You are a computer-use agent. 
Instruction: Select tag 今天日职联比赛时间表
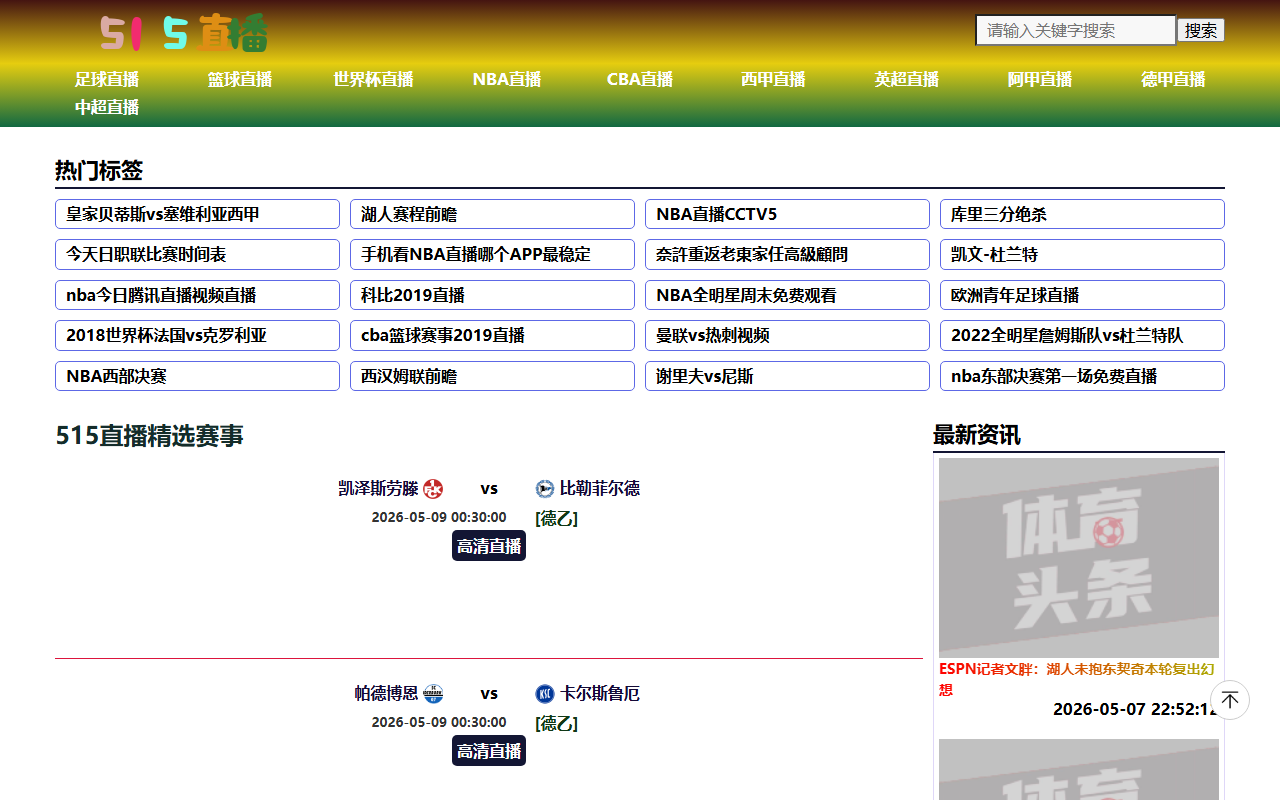click(197, 254)
